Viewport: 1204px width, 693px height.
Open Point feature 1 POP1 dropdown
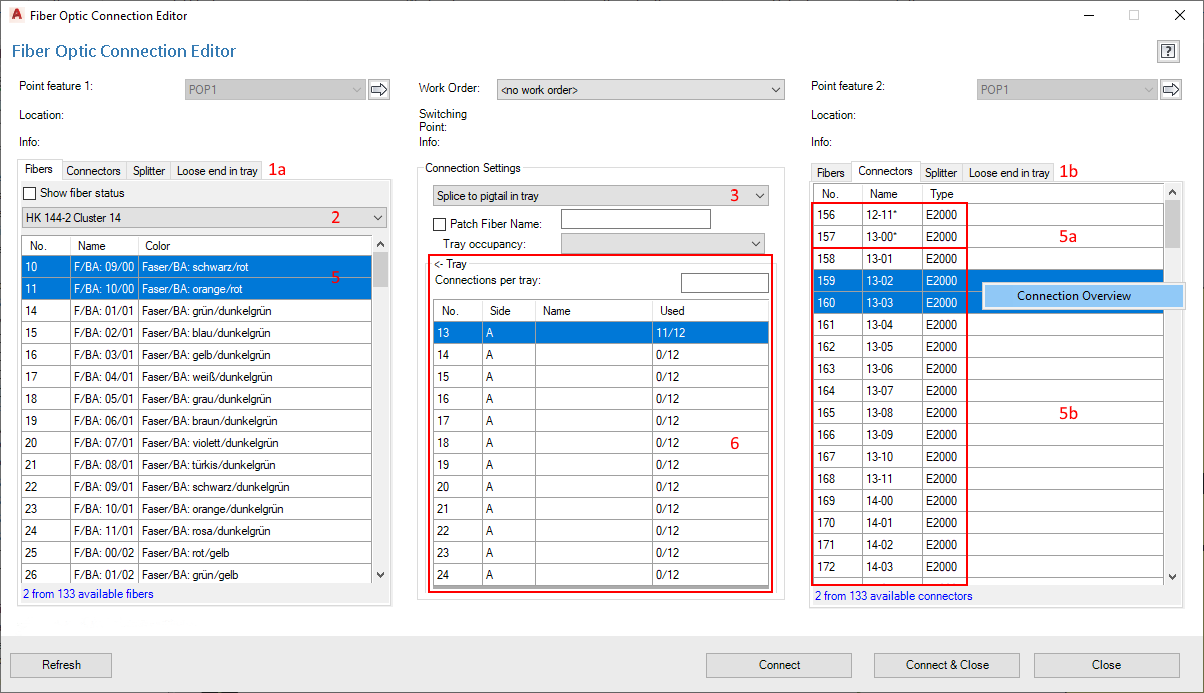click(x=275, y=90)
